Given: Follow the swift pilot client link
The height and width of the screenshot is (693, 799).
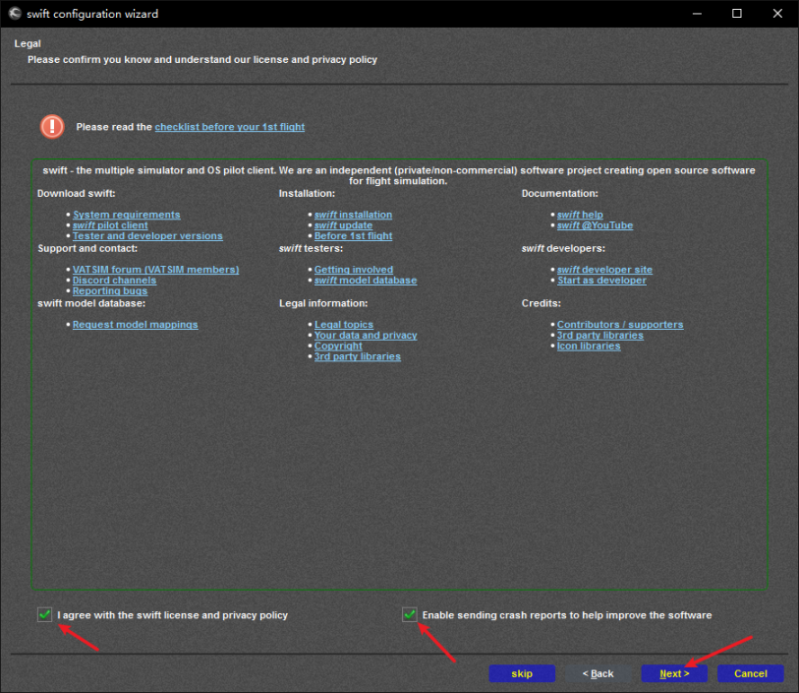Looking at the screenshot, I should (110, 226).
